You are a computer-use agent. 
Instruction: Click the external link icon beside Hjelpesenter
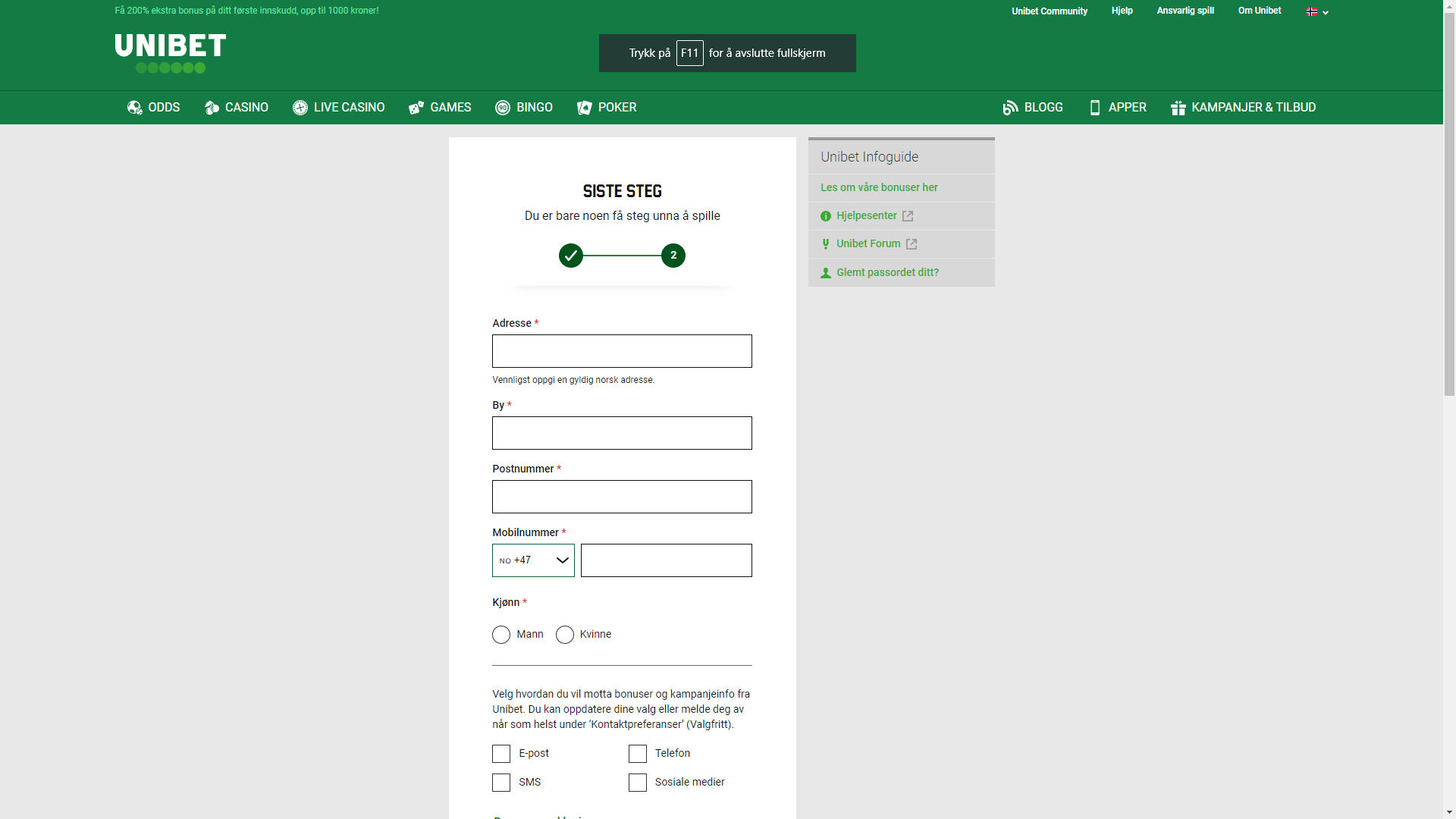point(908,216)
